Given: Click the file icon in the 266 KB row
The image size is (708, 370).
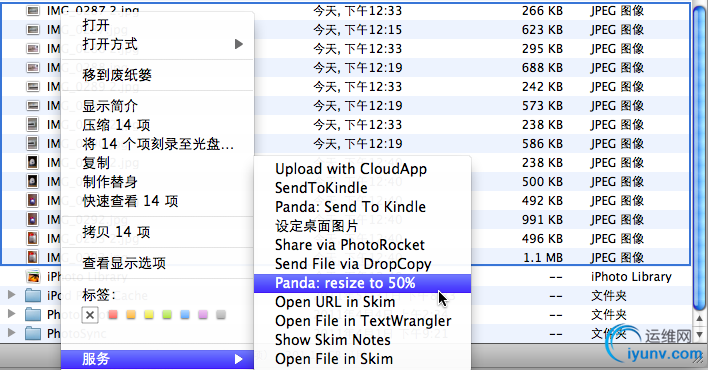Looking at the screenshot, I should pos(33,10).
